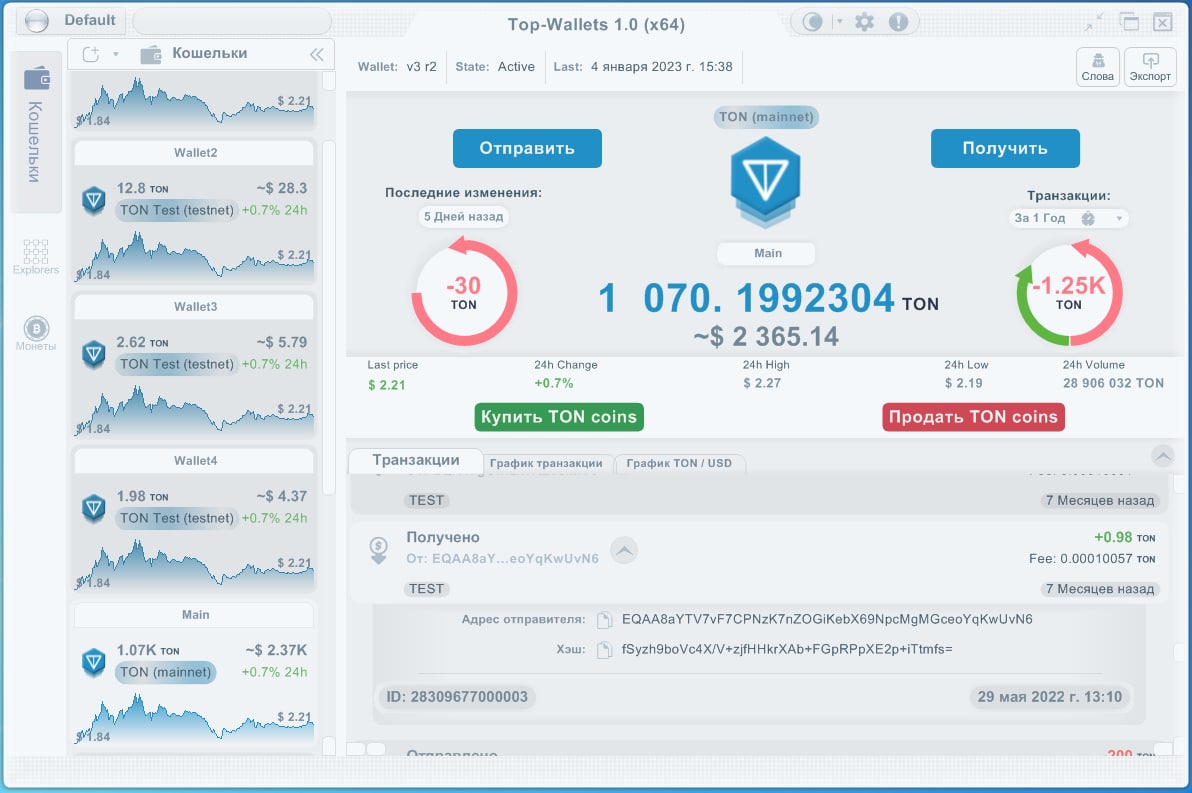Click the Получено received transaction icon
The image size is (1192, 793).
tap(379, 550)
